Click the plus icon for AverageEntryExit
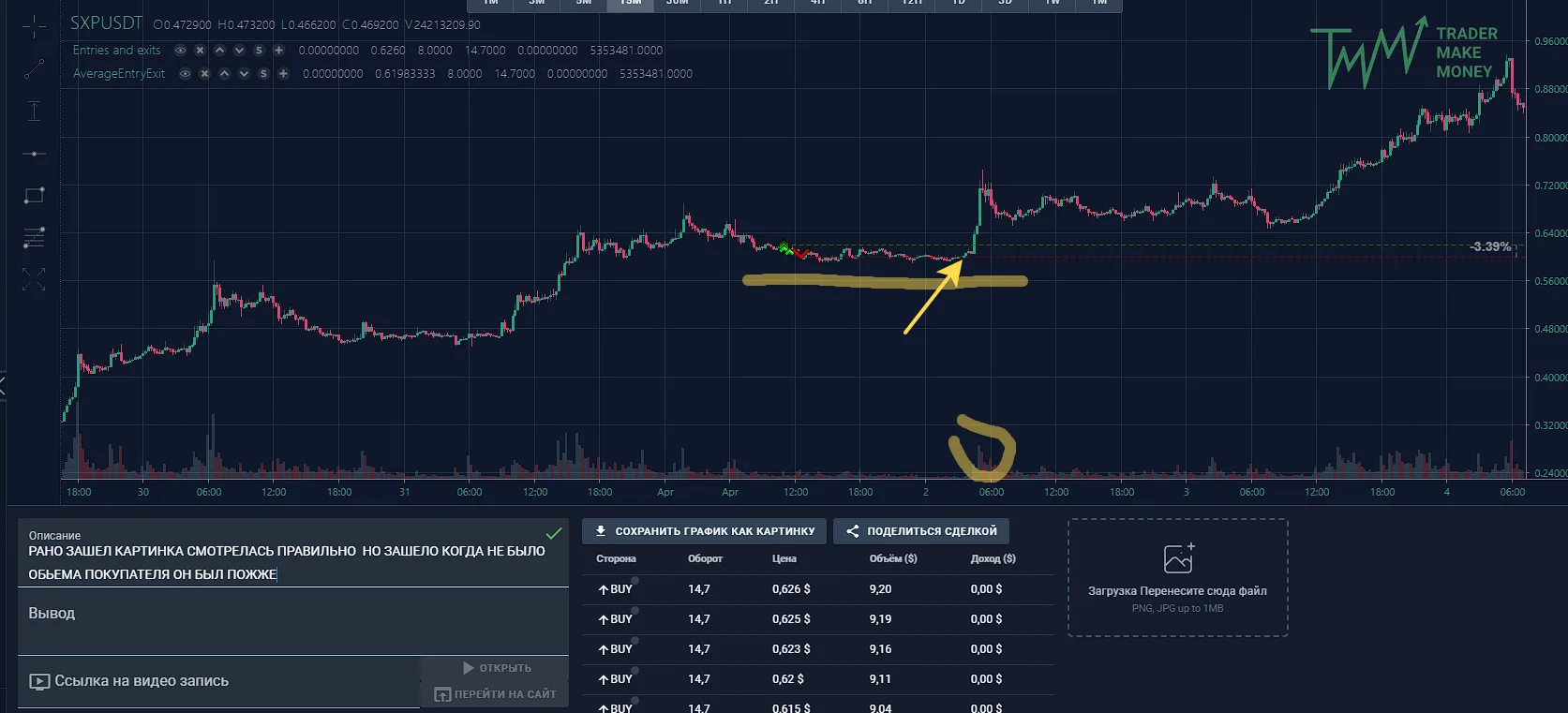 [x=283, y=74]
